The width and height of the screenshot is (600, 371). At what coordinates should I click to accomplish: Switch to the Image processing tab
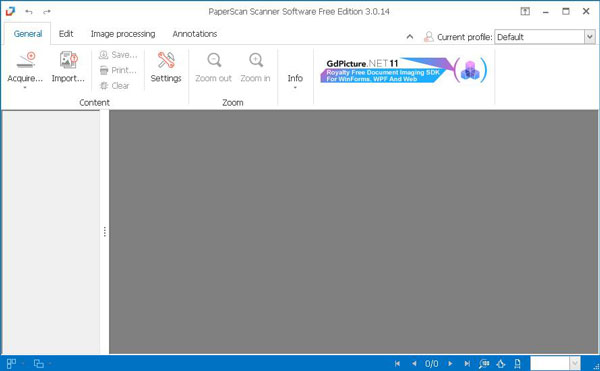(x=123, y=34)
